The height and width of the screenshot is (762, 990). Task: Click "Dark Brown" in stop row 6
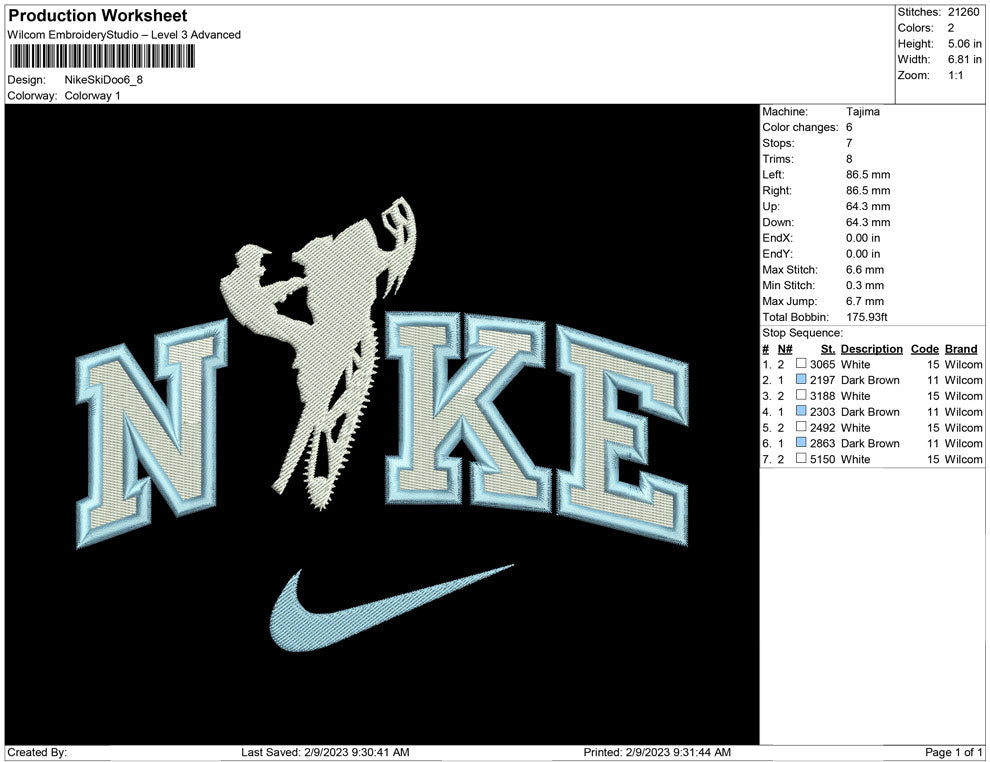pos(870,443)
